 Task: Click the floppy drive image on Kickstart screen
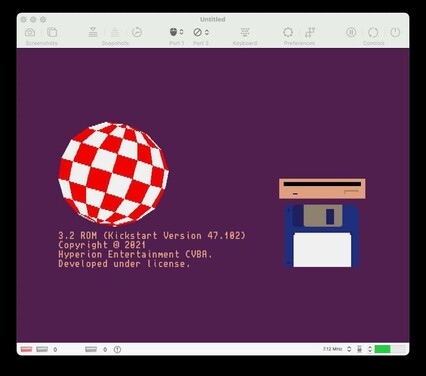[322, 188]
